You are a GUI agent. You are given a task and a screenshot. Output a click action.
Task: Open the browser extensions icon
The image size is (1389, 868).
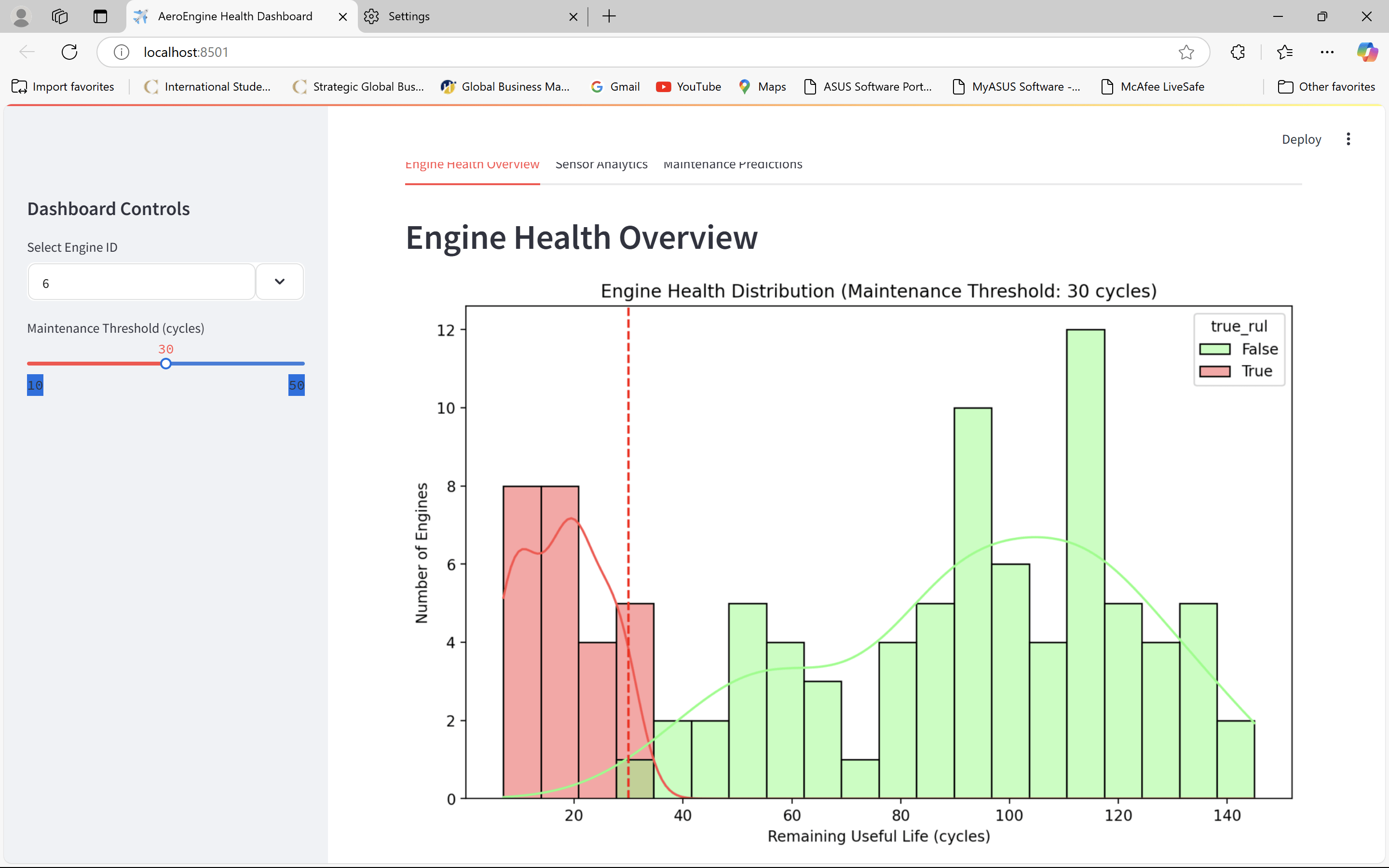tap(1238, 52)
